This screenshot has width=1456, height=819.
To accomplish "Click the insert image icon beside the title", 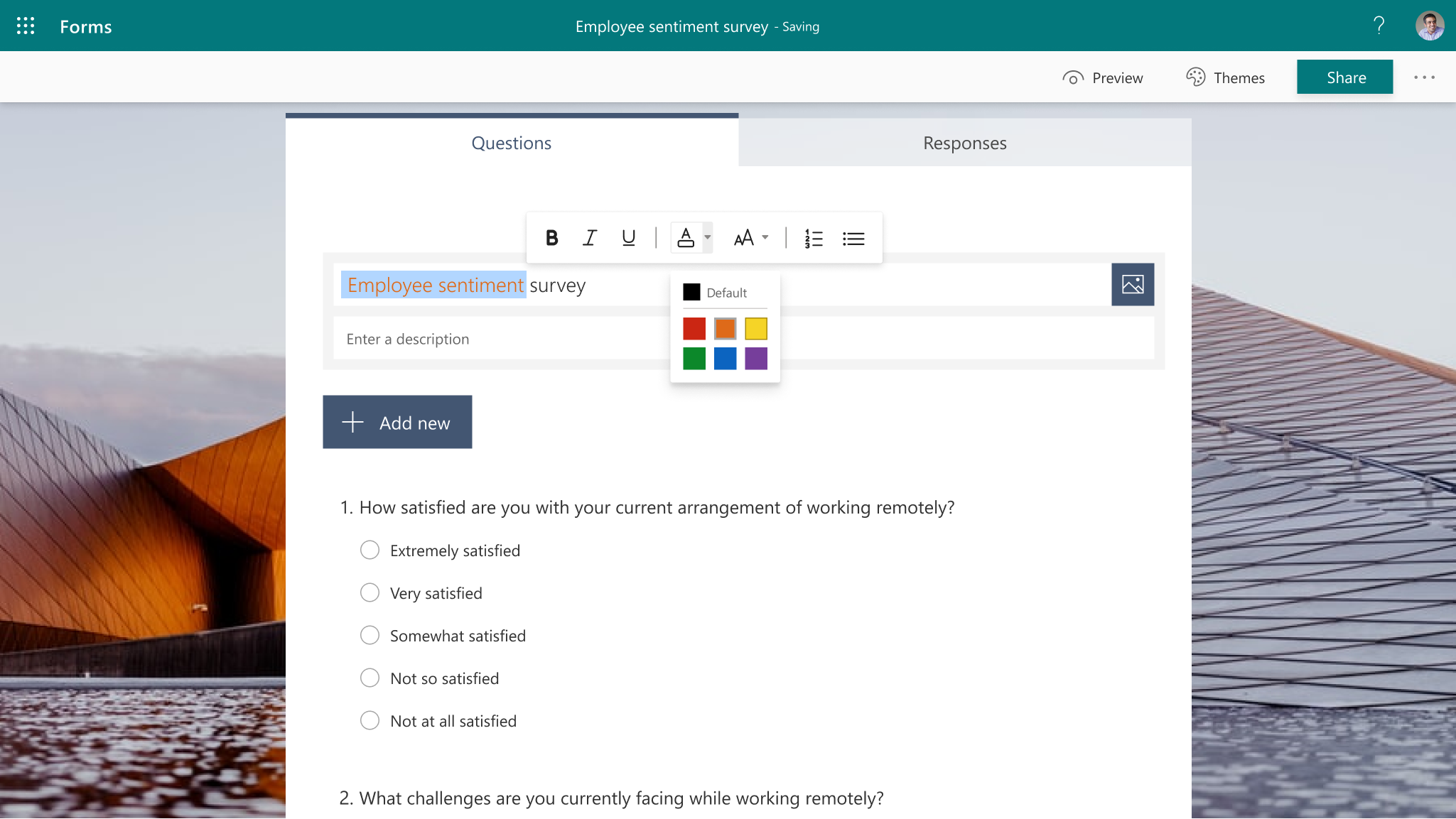I will (x=1133, y=285).
